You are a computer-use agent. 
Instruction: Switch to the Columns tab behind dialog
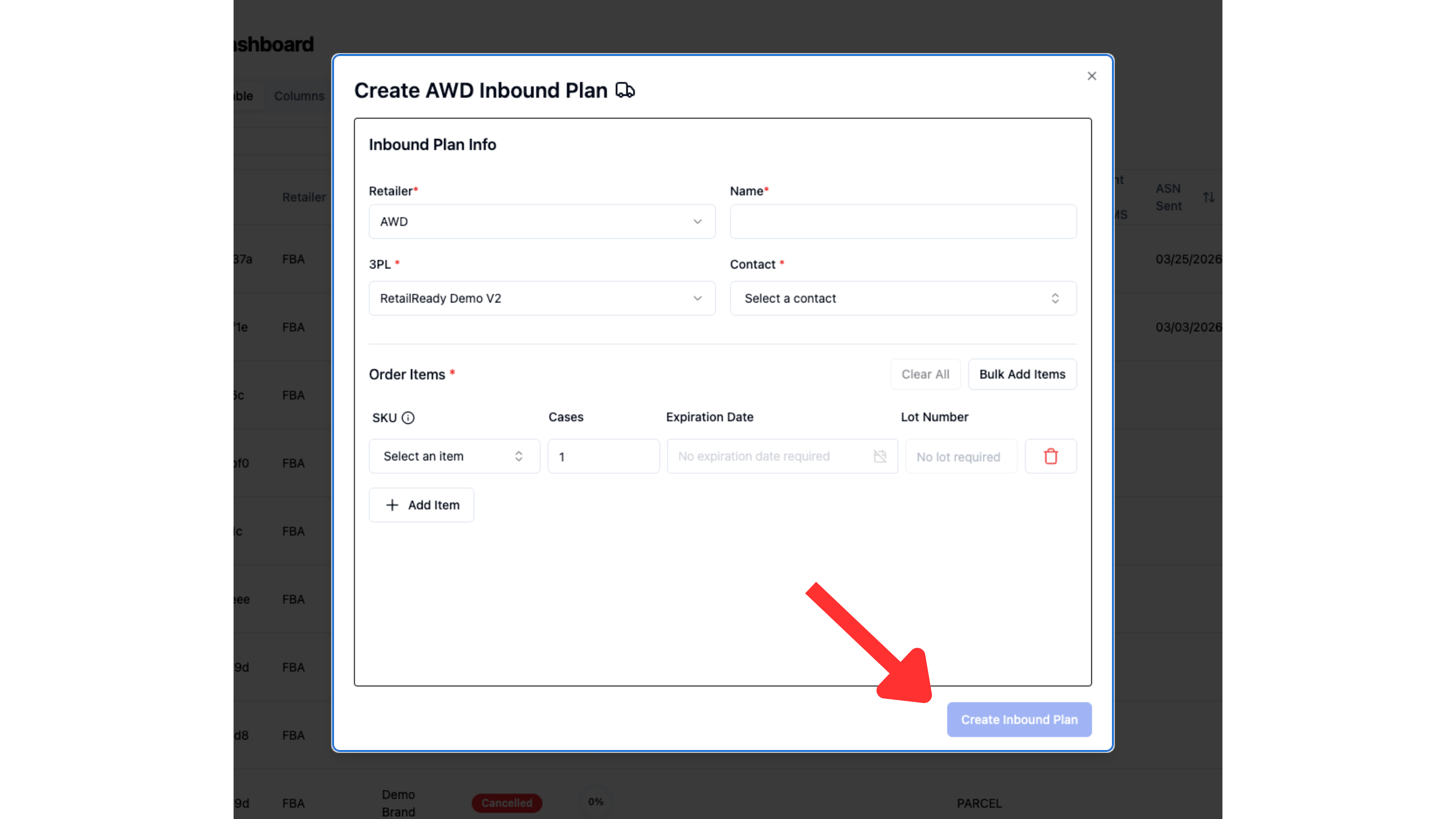pos(299,96)
